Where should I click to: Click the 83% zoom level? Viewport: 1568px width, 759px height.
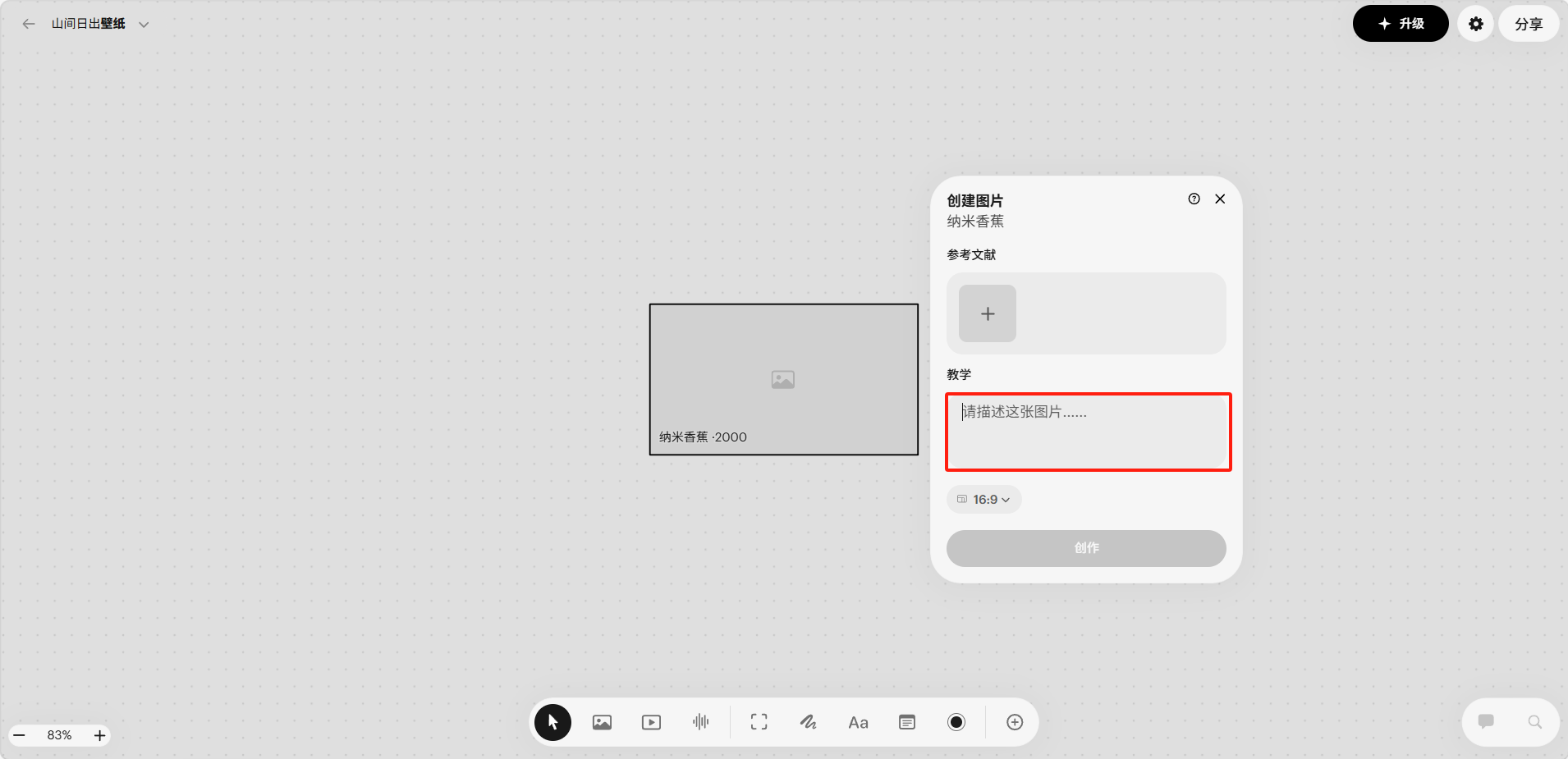(x=59, y=735)
